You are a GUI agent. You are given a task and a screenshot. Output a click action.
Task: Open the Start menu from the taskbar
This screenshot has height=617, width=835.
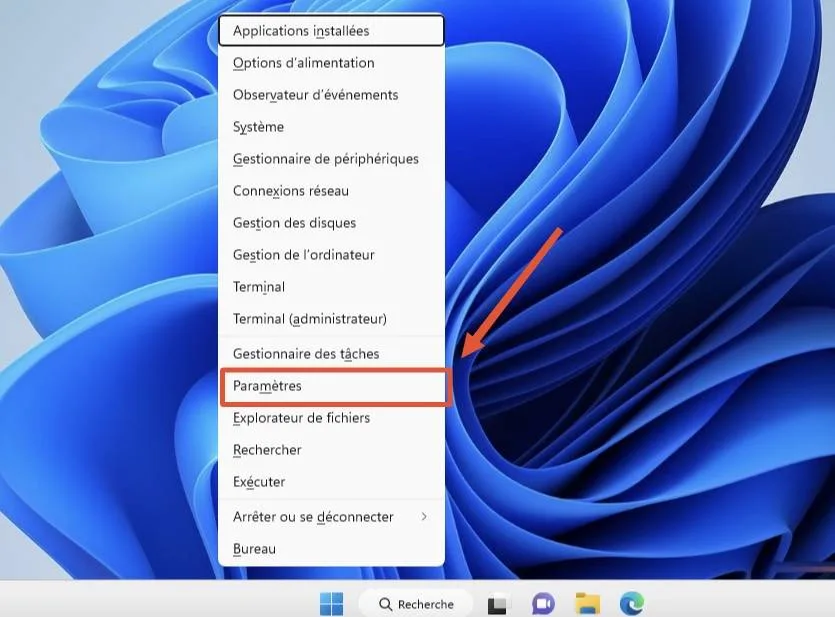click(331, 604)
